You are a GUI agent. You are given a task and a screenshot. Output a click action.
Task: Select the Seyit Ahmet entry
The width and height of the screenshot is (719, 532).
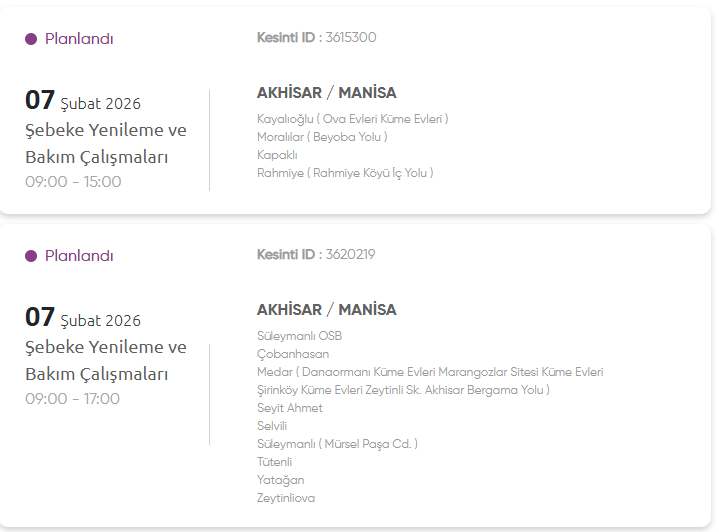point(290,408)
